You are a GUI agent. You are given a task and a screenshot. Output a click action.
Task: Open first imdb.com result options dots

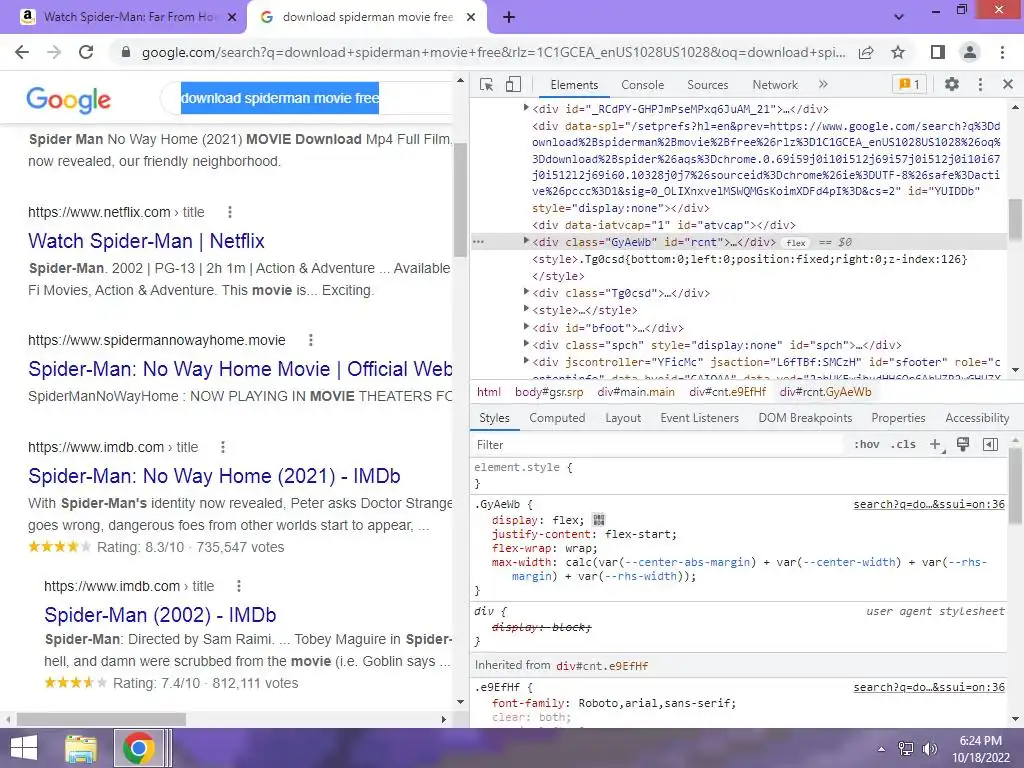(223, 447)
